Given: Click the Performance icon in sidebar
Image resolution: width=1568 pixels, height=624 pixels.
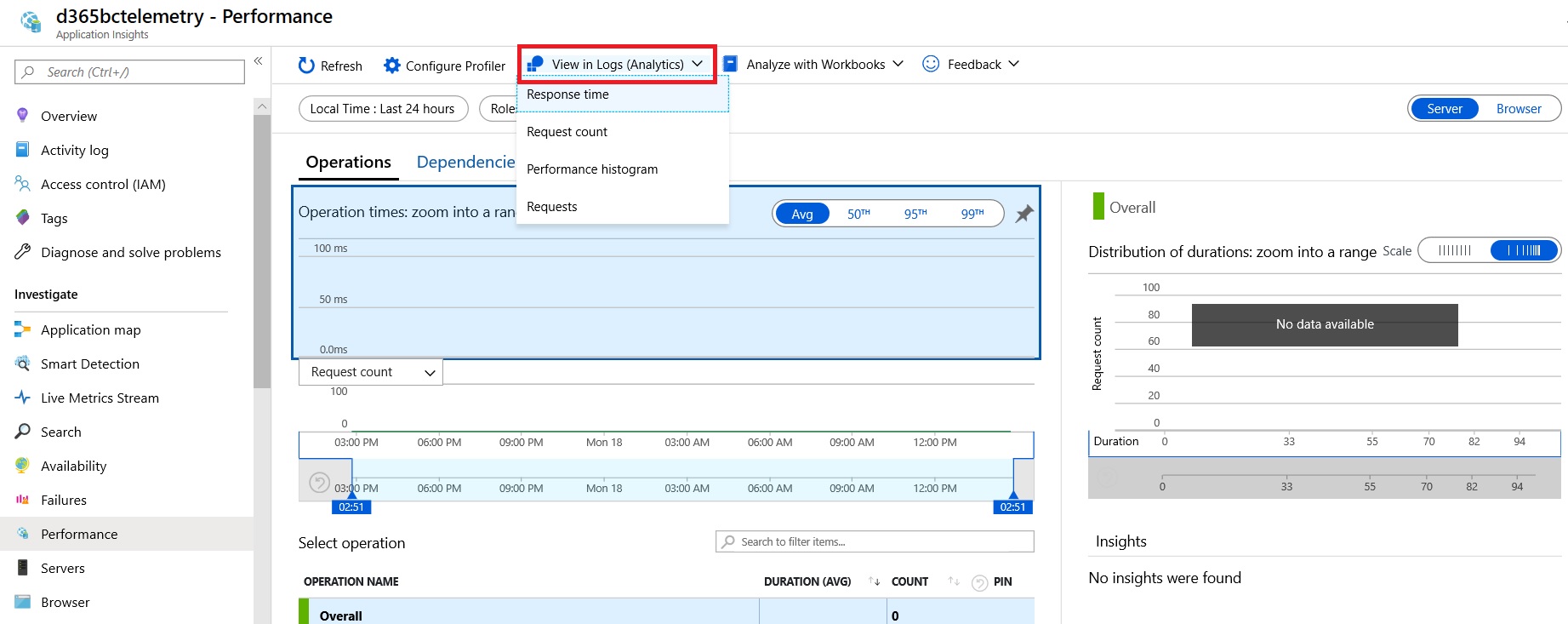Looking at the screenshot, I should coord(22,534).
